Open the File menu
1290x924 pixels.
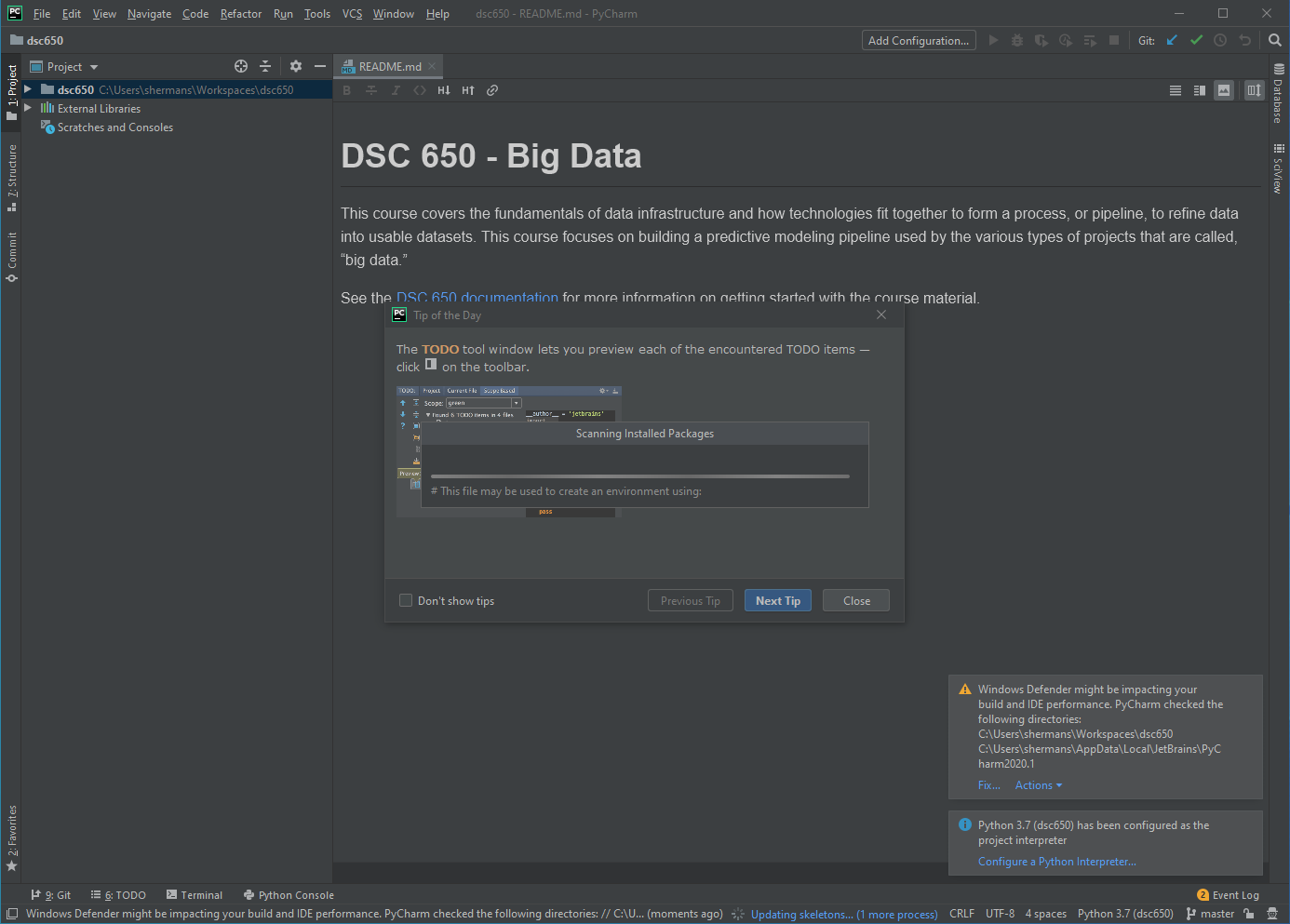(x=42, y=14)
